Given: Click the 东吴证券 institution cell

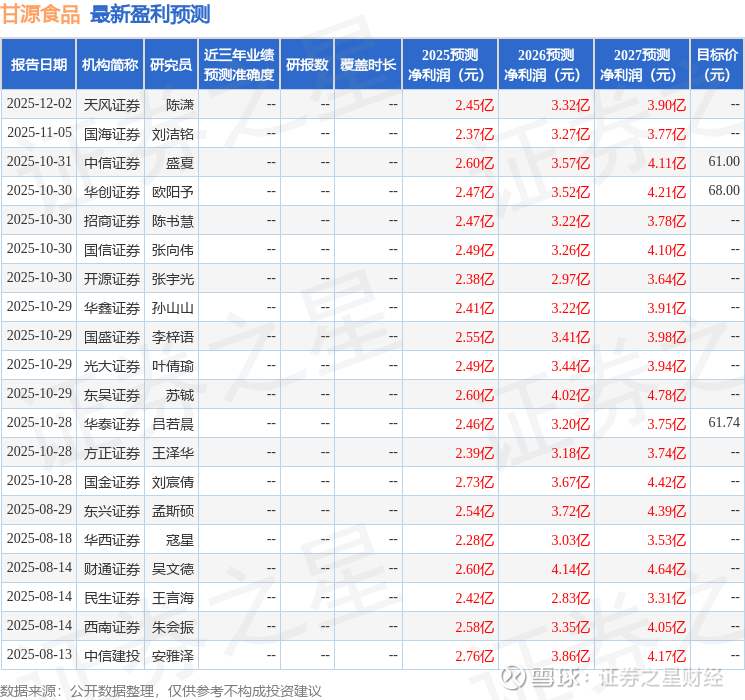Looking at the screenshot, I should click(112, 395).
